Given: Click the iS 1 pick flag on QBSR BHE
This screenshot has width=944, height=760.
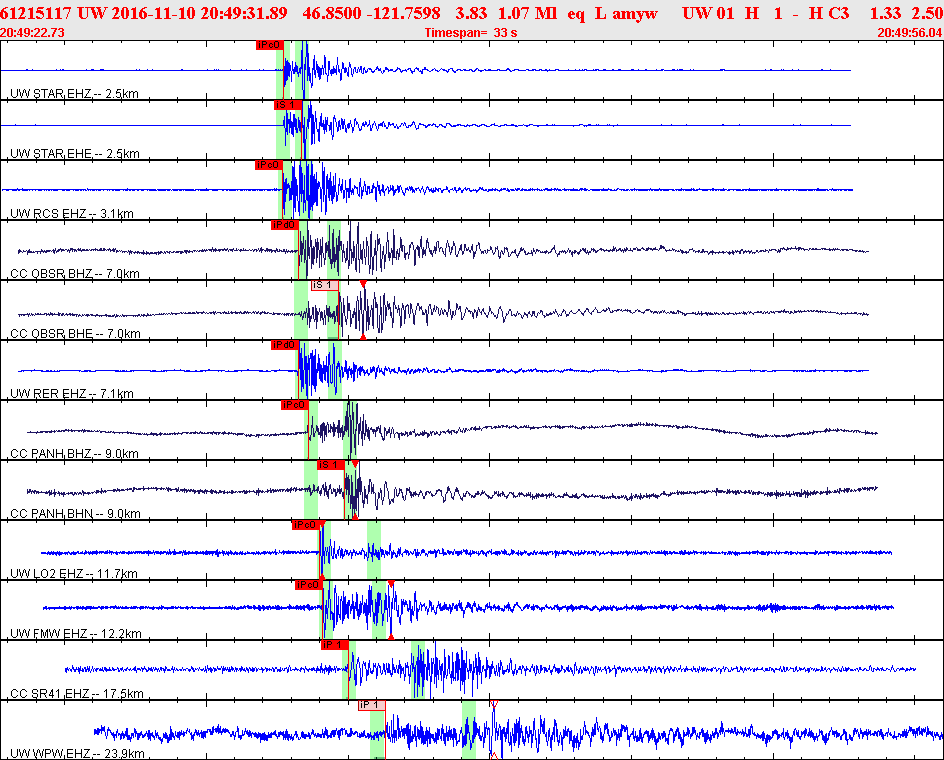Looking at the screenshot, I should 324,285.
